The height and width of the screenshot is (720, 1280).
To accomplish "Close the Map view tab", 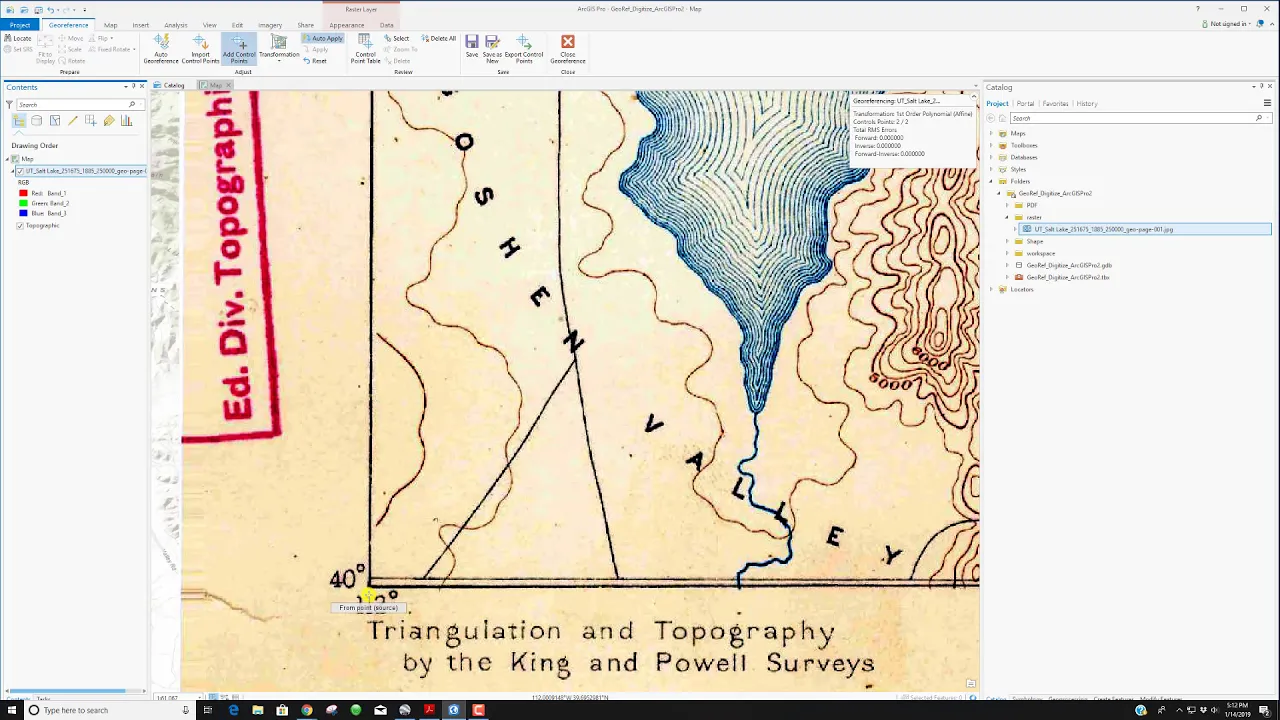I will [228, 85].
